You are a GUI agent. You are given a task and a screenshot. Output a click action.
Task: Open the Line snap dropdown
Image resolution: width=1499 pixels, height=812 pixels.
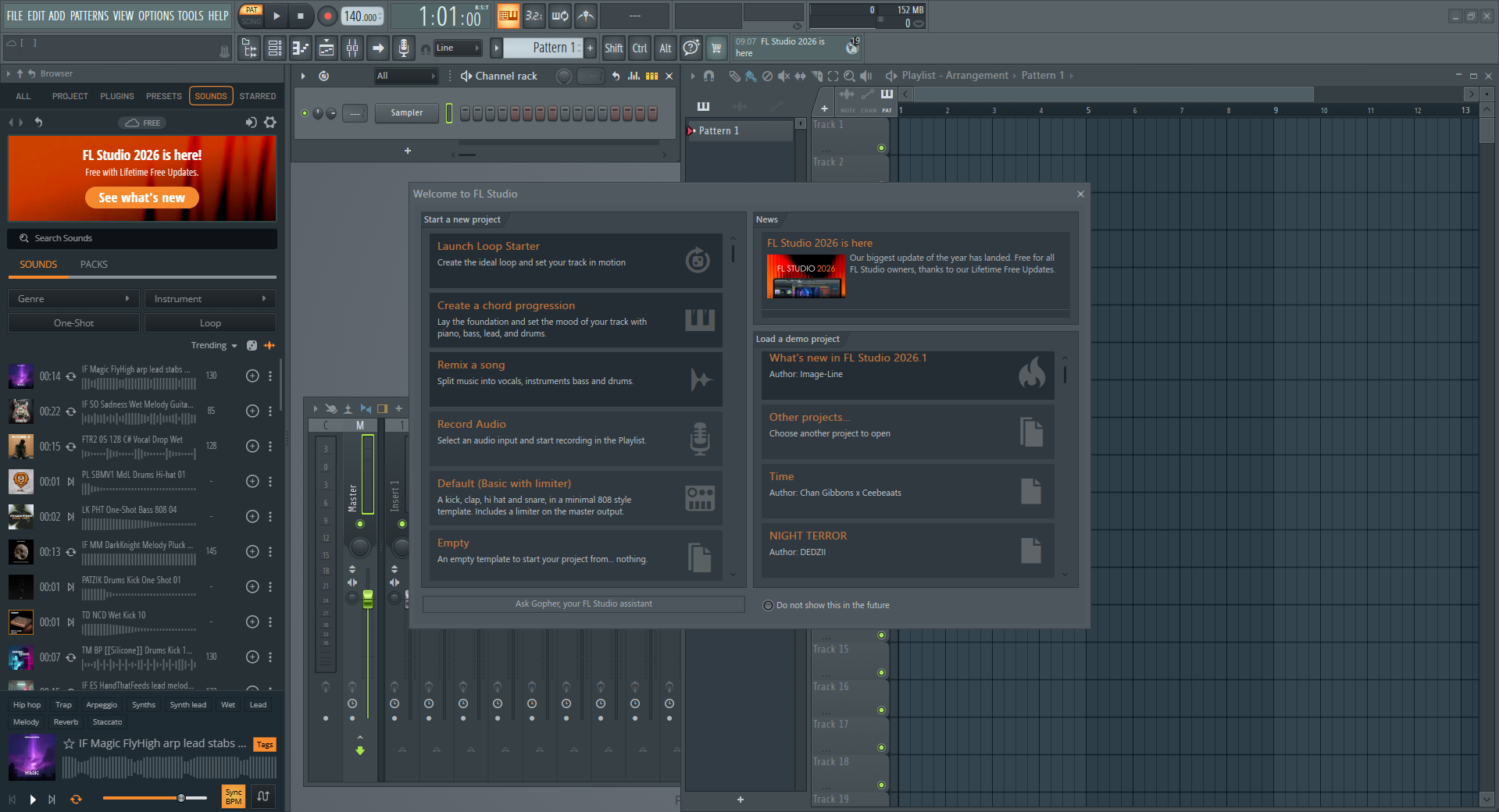point(458,48)
